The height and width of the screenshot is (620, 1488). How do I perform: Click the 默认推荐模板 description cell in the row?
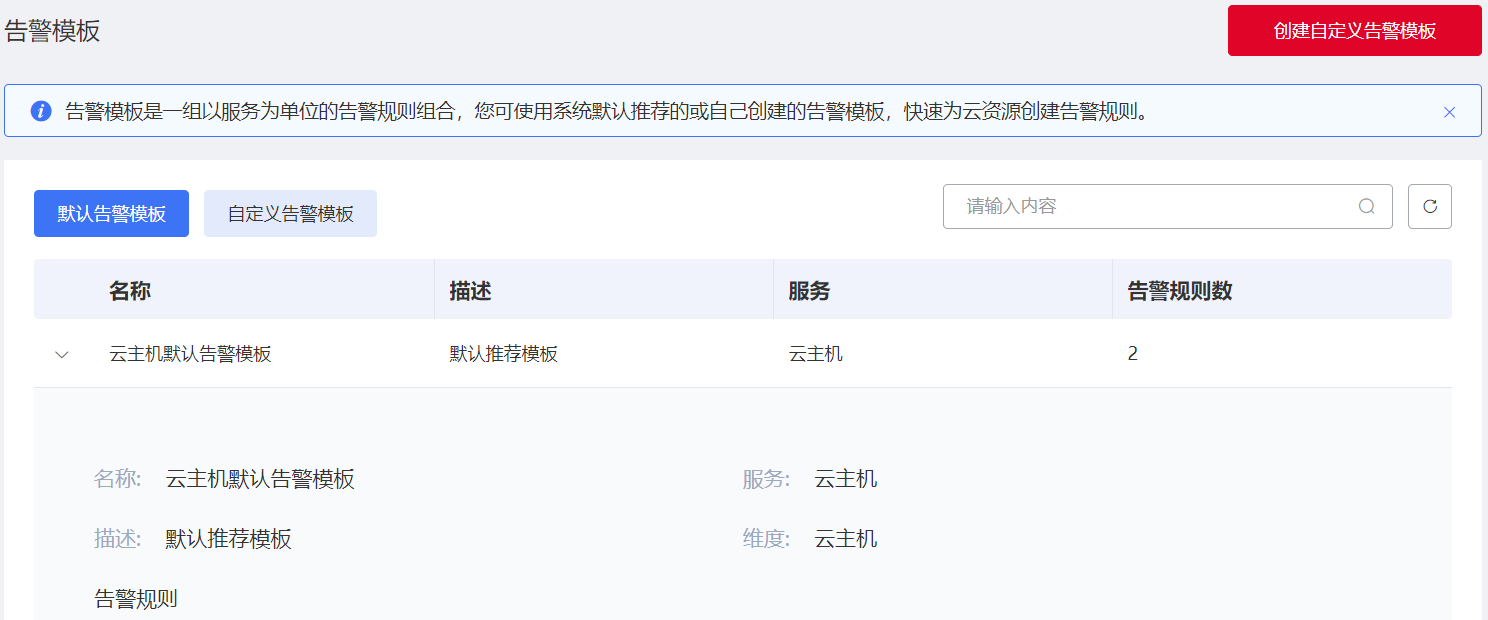coord(503,354)
